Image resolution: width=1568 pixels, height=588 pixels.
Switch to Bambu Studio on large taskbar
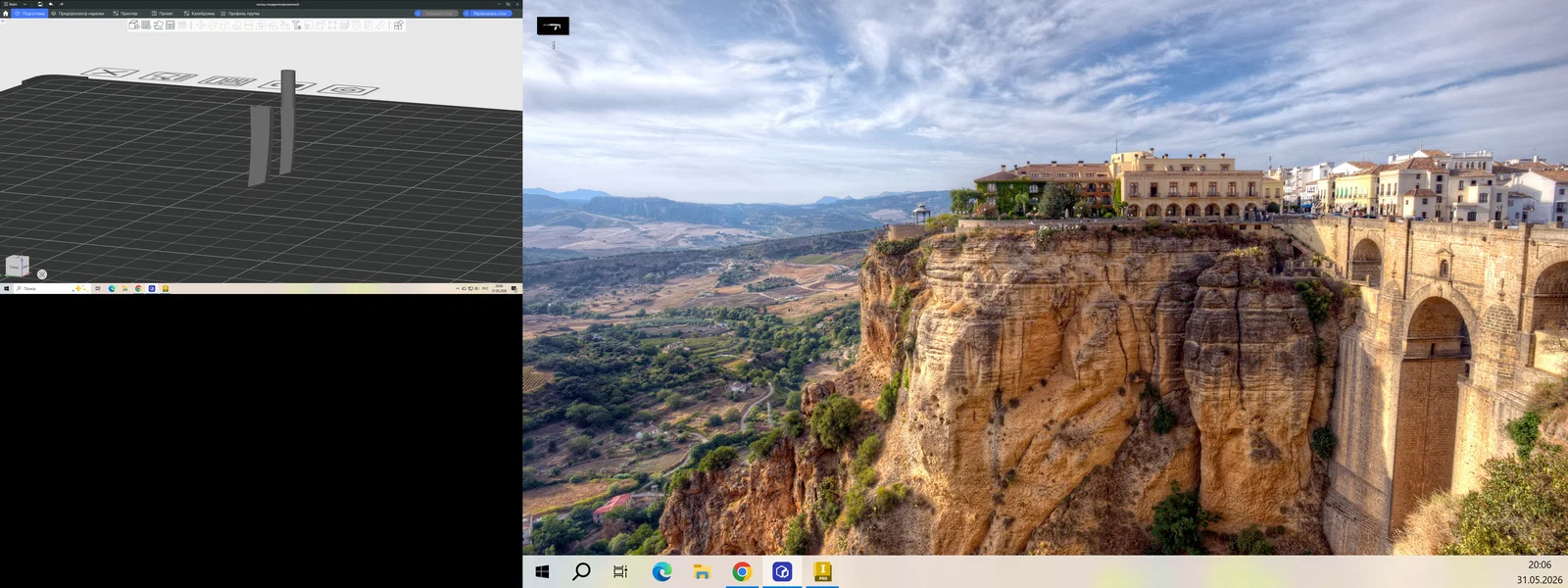tap(782, 571)
